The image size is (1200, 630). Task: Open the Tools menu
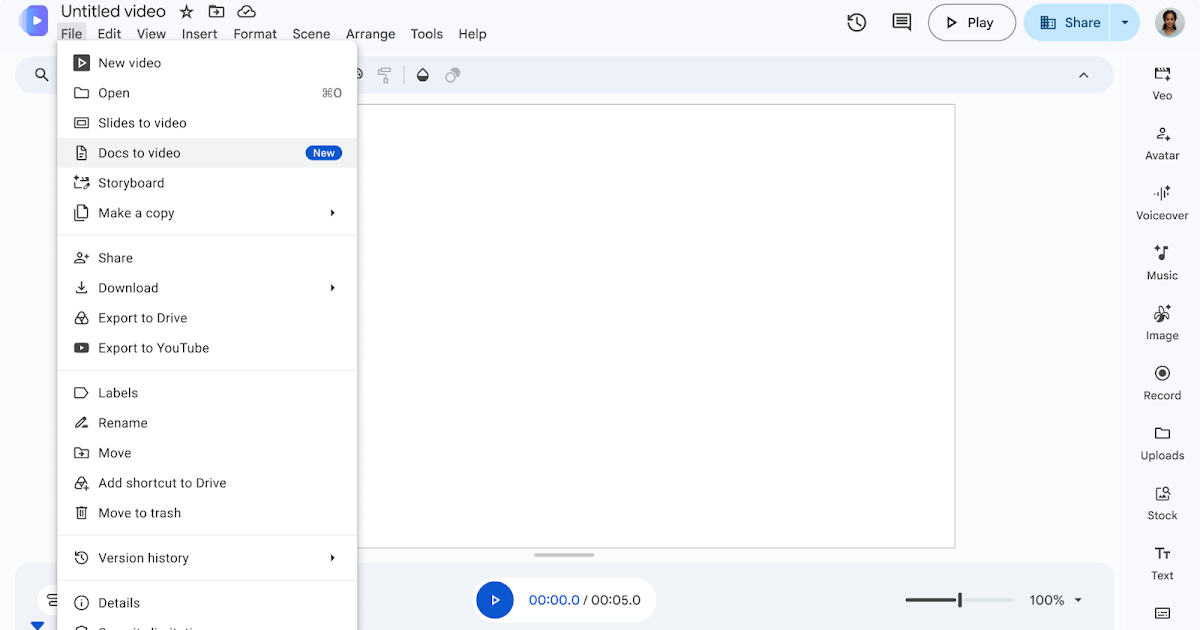(426, 34)
